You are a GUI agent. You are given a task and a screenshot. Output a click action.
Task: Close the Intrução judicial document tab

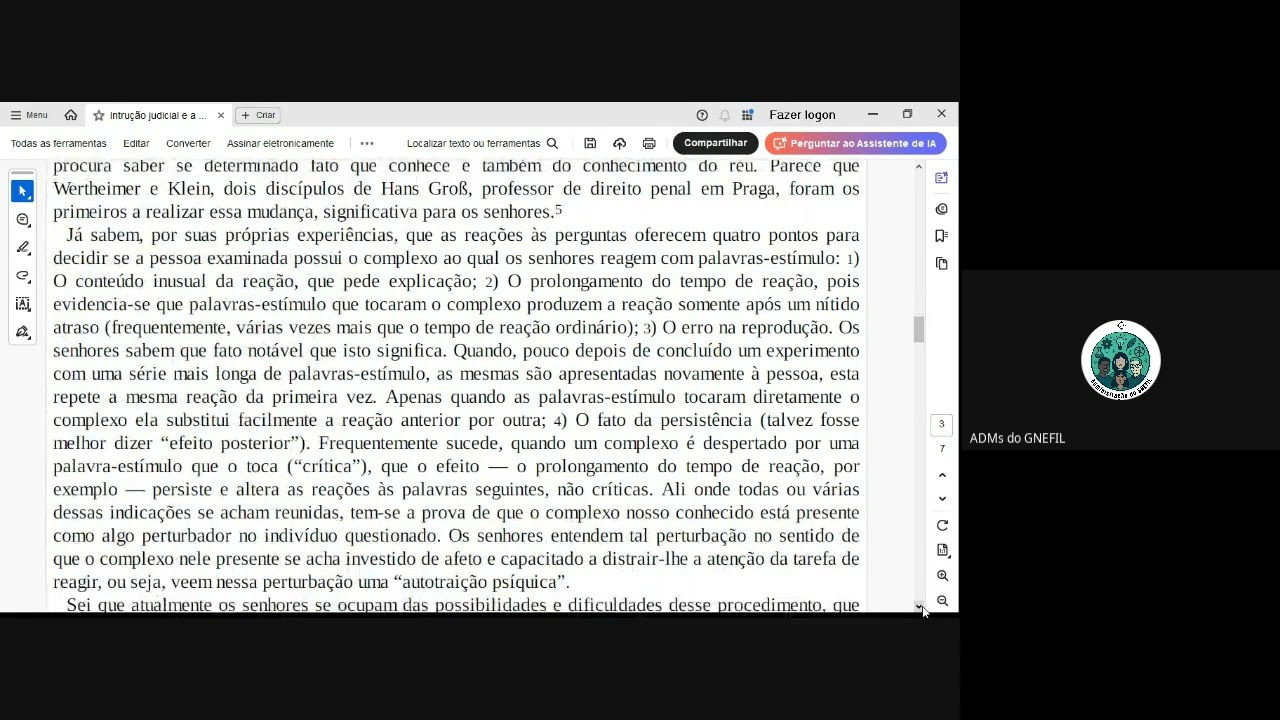coord(221,115)
